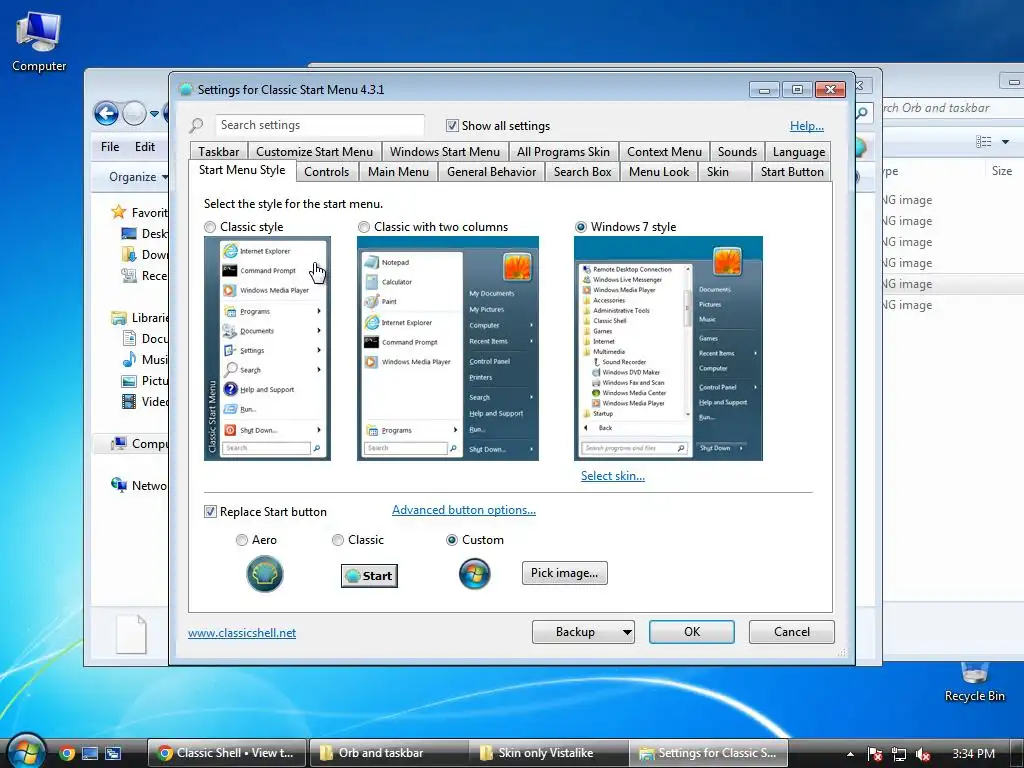Open Advanced button options... link
The image size is (1024, 768).
pos(464,510)
